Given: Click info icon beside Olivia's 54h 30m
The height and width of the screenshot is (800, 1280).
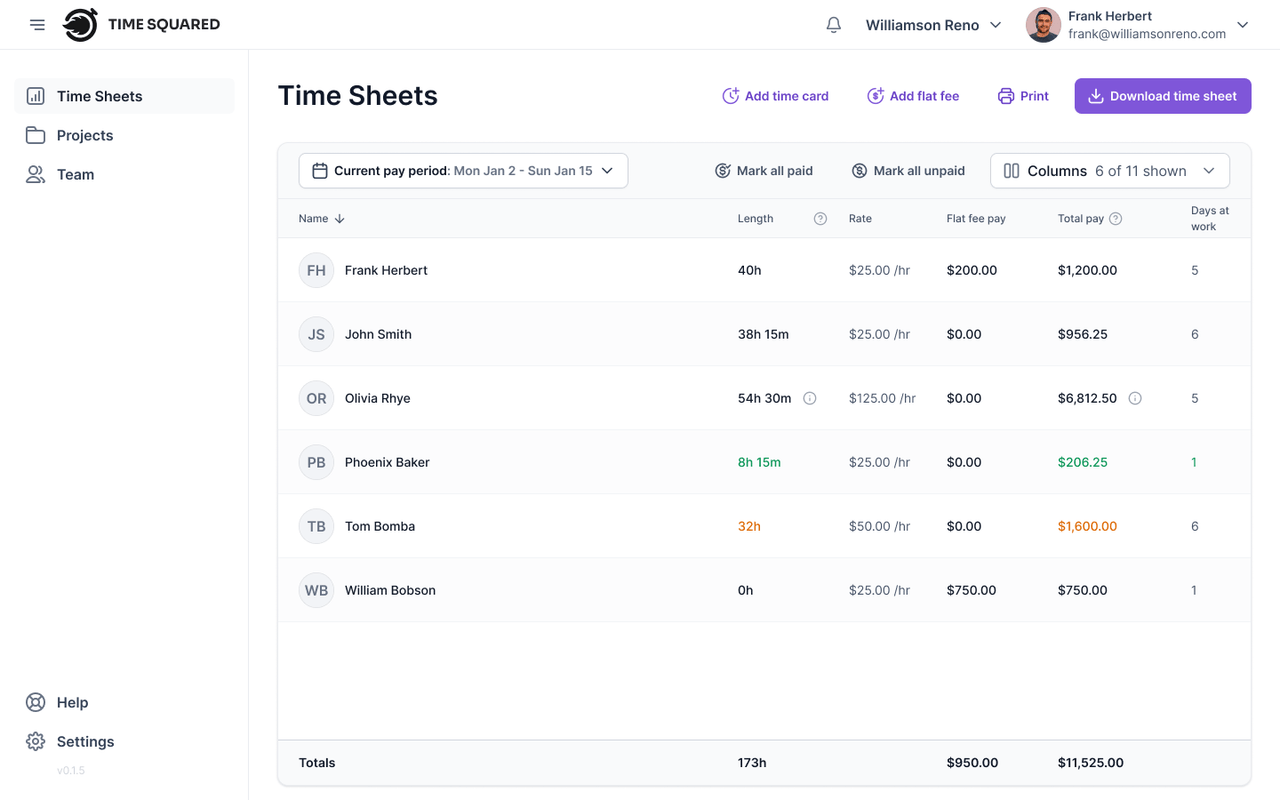Looking at the screenshot, I should click(x=810, y=398).
